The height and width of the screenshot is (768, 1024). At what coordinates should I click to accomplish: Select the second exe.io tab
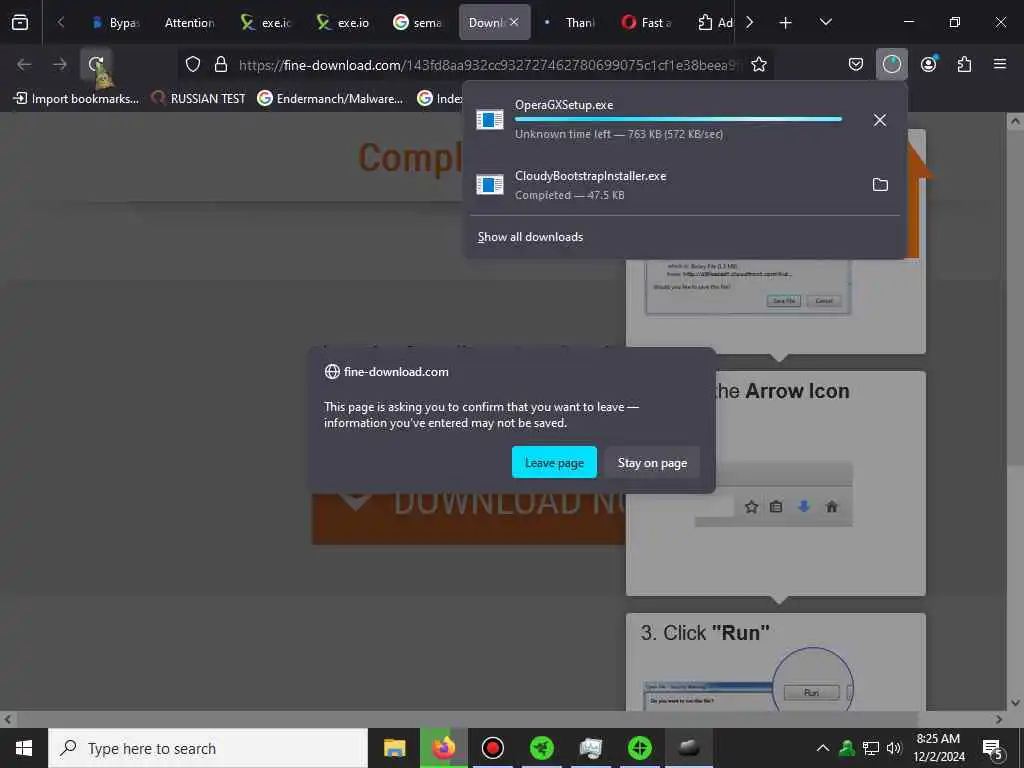[x=342, y=23]
